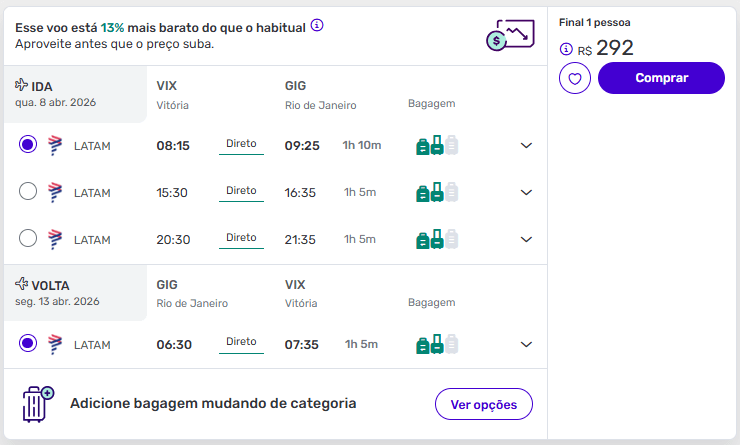Click baggage icons for the 15:30 flight
This screenshot has width=740, height=445.
436,192
